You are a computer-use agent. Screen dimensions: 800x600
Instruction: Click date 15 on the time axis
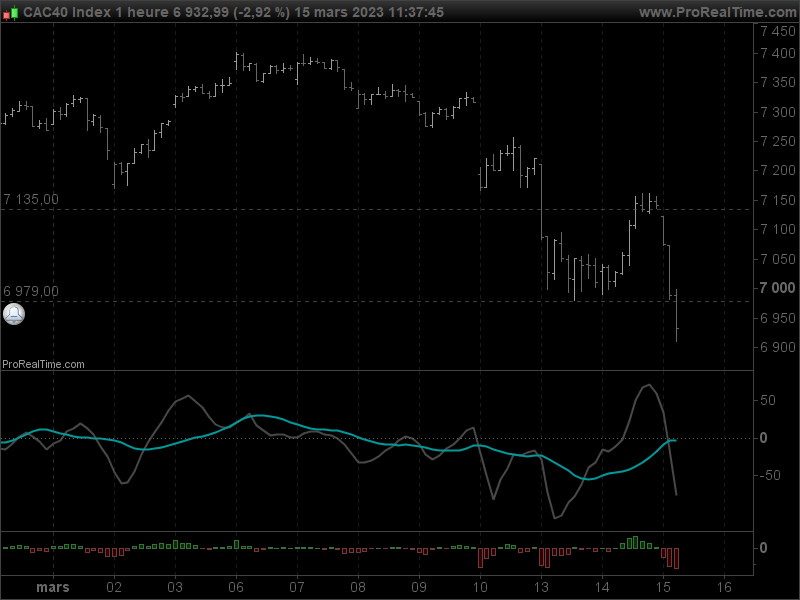click(663, 587)
